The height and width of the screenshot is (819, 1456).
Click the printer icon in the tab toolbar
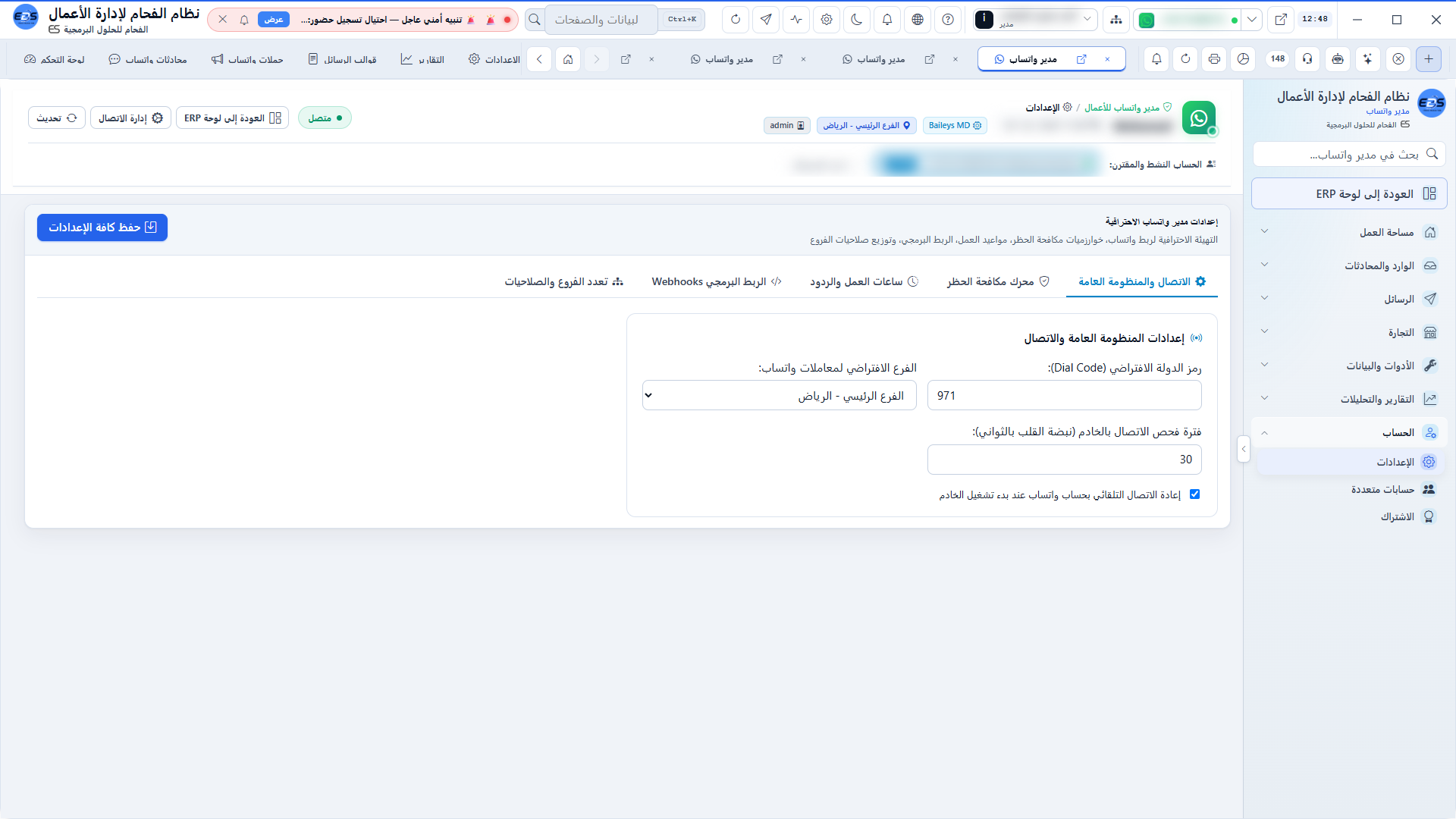tap(1214, 58)
